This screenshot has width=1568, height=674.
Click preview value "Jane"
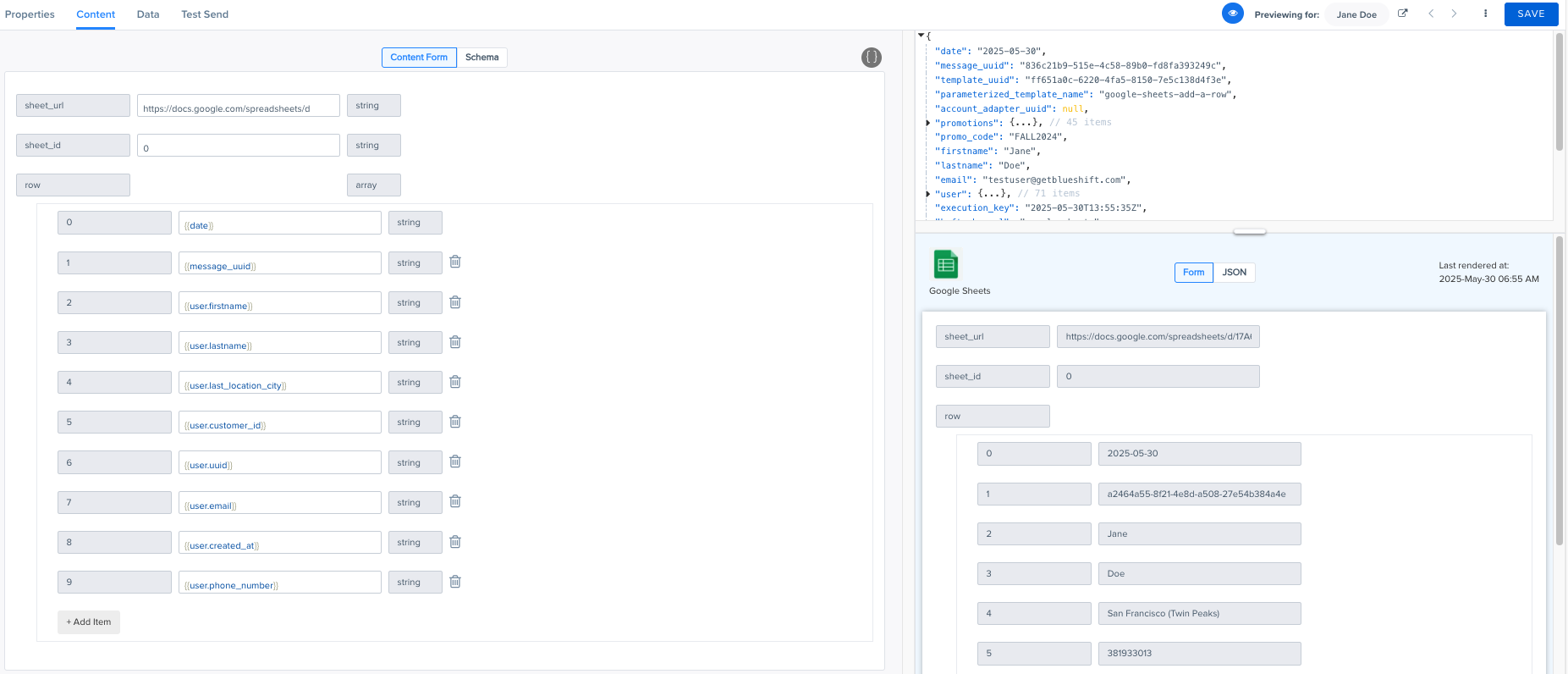coord(1199,534)
